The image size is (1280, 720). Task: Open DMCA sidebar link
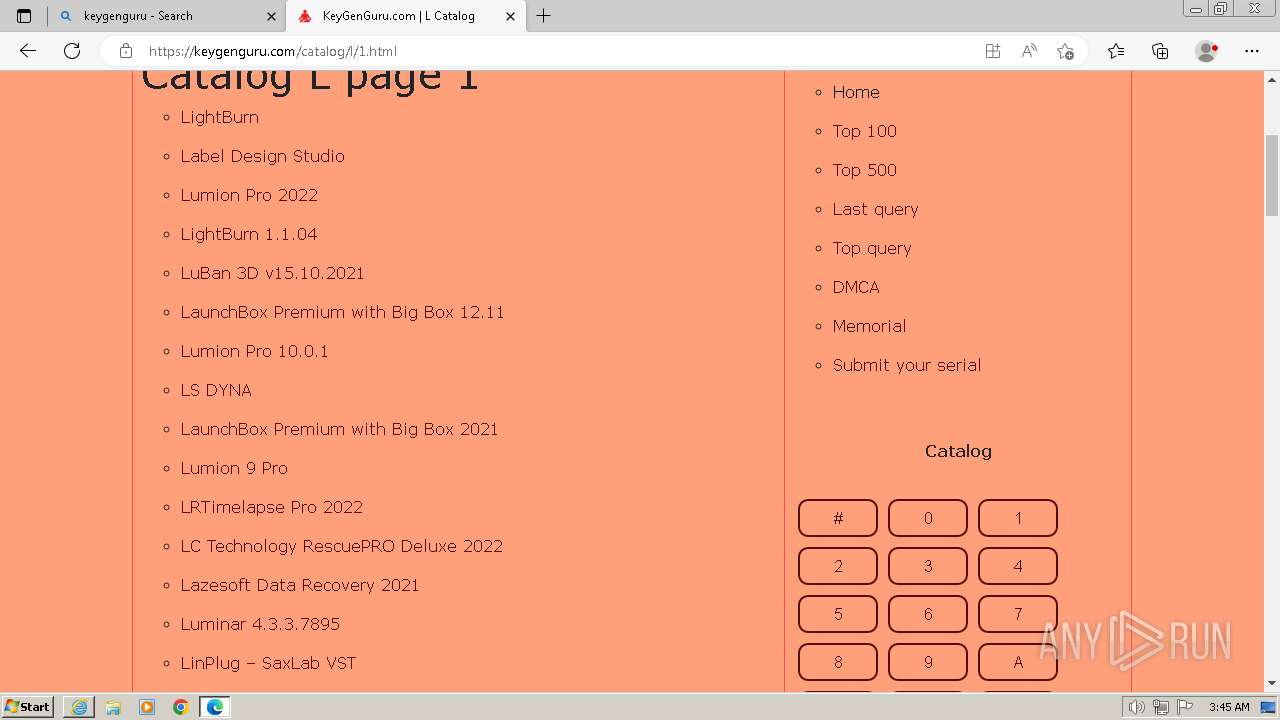(x=856, y=287)
